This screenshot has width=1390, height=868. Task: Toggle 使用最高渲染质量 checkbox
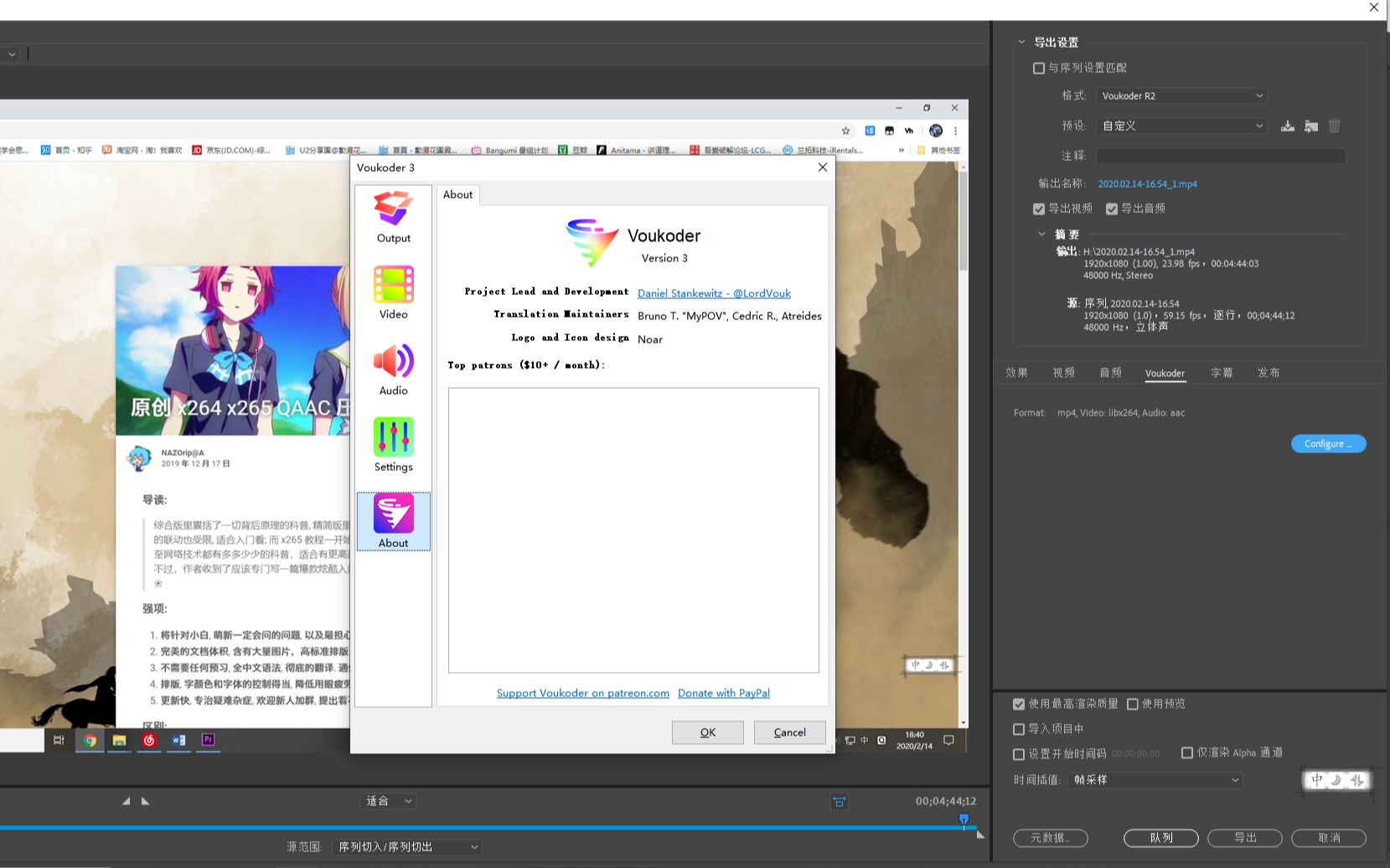[1019, 704]
